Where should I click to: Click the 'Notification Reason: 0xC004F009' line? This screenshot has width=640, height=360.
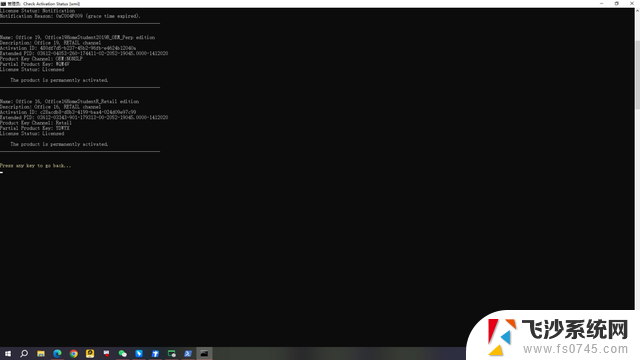point(70,16)
